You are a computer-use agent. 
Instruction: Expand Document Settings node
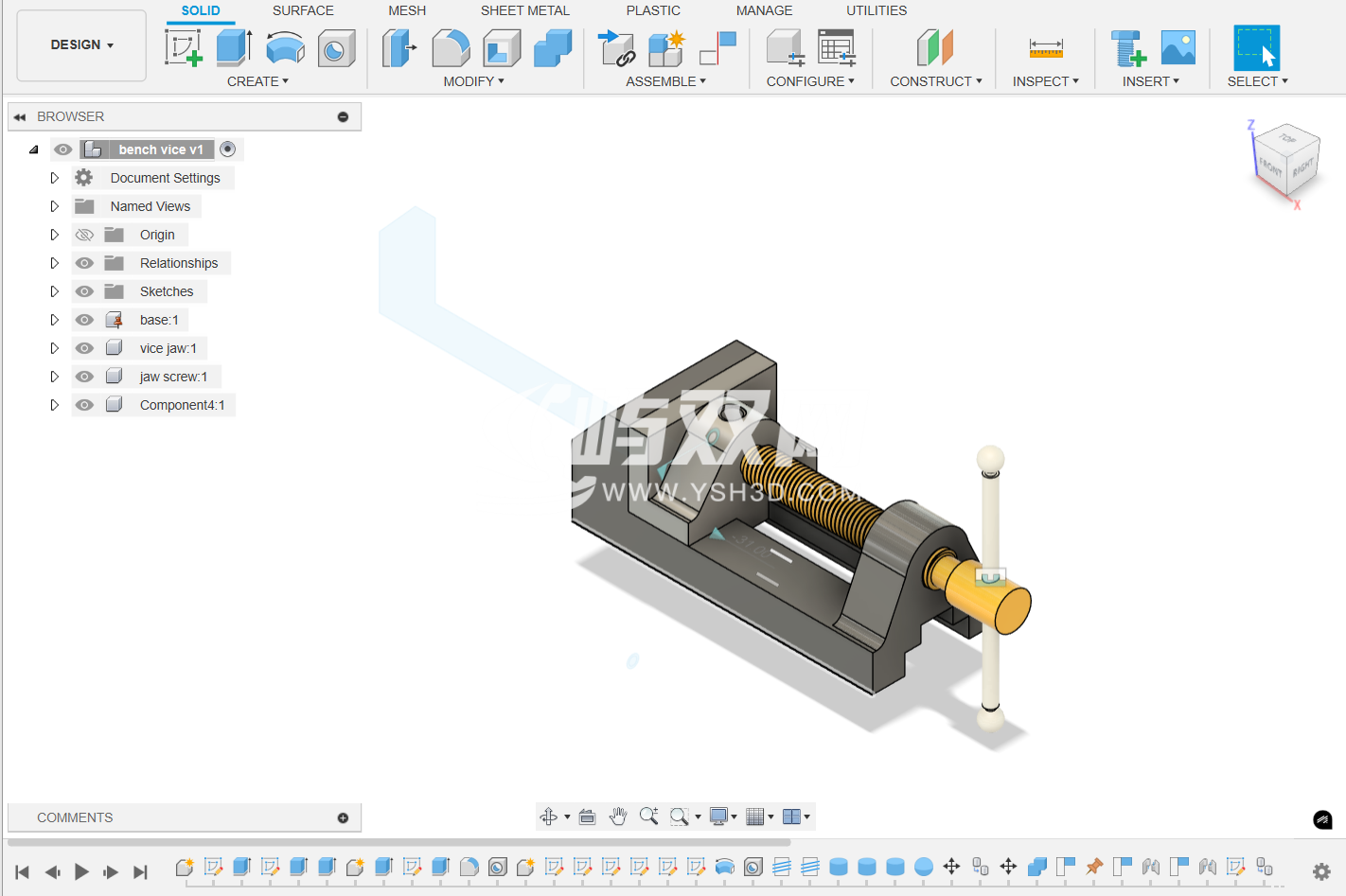54,178
